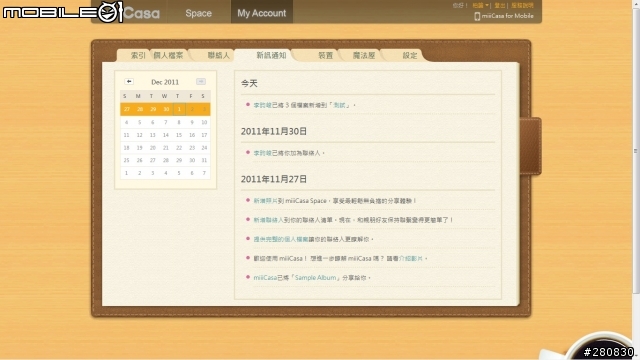Go to next month in calendar
The height and width of the screenshot is (360, 640).
click(201, 82)
